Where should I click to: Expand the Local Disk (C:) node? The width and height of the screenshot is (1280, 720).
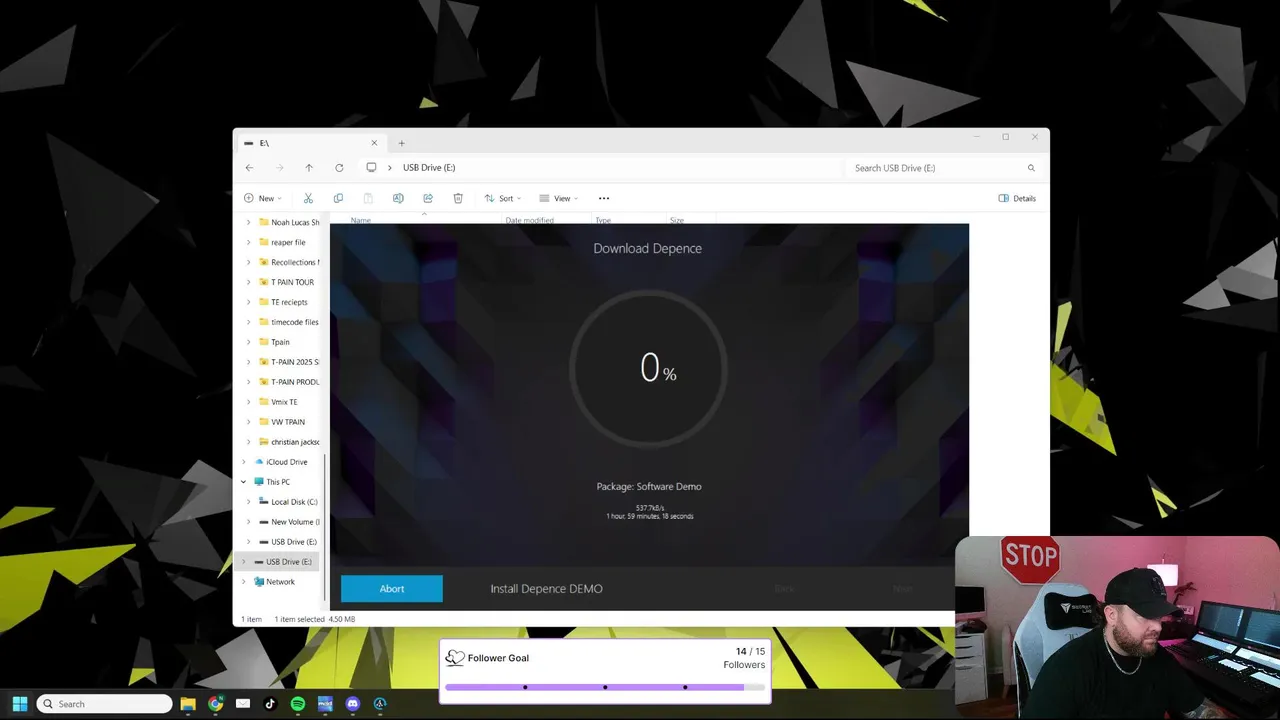tap(249, 502)
